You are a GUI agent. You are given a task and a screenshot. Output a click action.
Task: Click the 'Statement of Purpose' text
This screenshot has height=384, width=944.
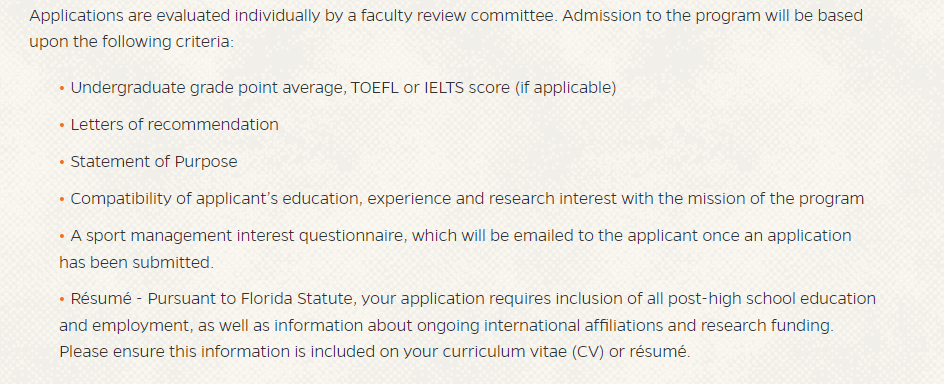pos(154,162)
